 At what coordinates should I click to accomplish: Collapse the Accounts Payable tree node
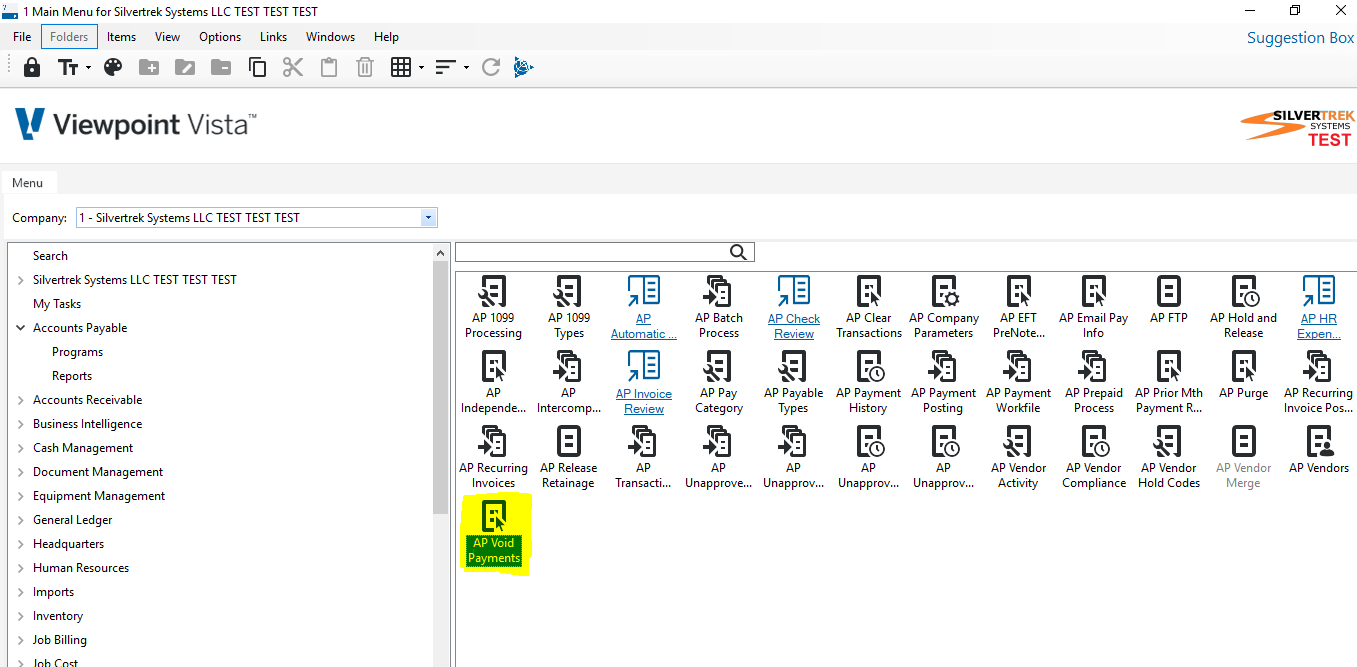coord(20,327)
